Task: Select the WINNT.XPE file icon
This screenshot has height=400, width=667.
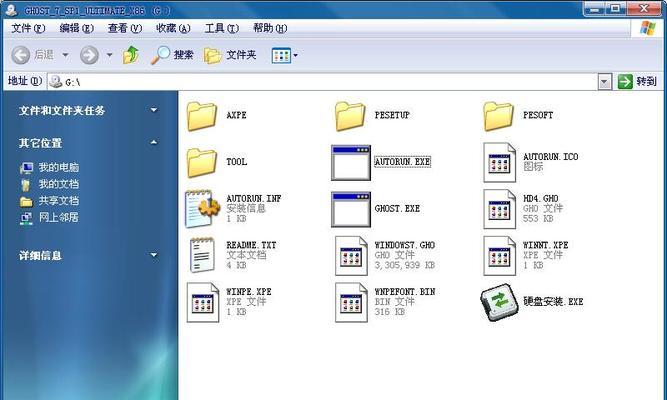Action: coord(500,256)
